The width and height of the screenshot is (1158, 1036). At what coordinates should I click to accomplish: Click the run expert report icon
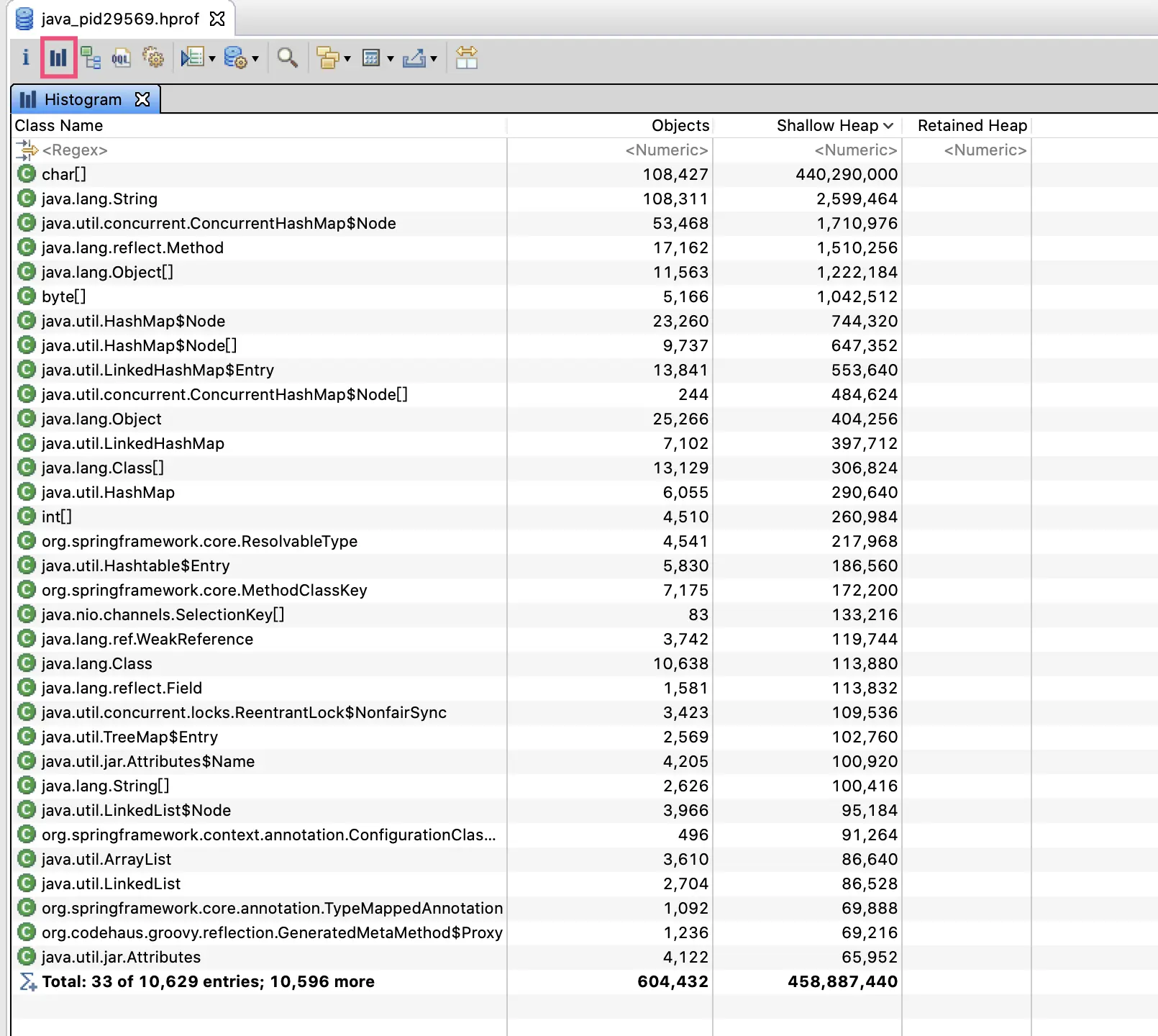(x=192, y=58)
